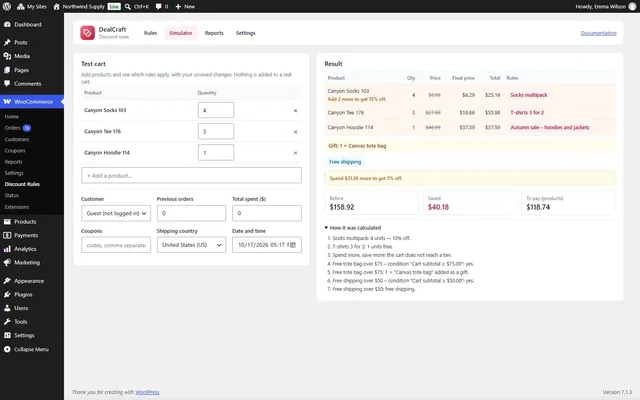
Task: Focus the Add a product field
Action: [191, 176]
